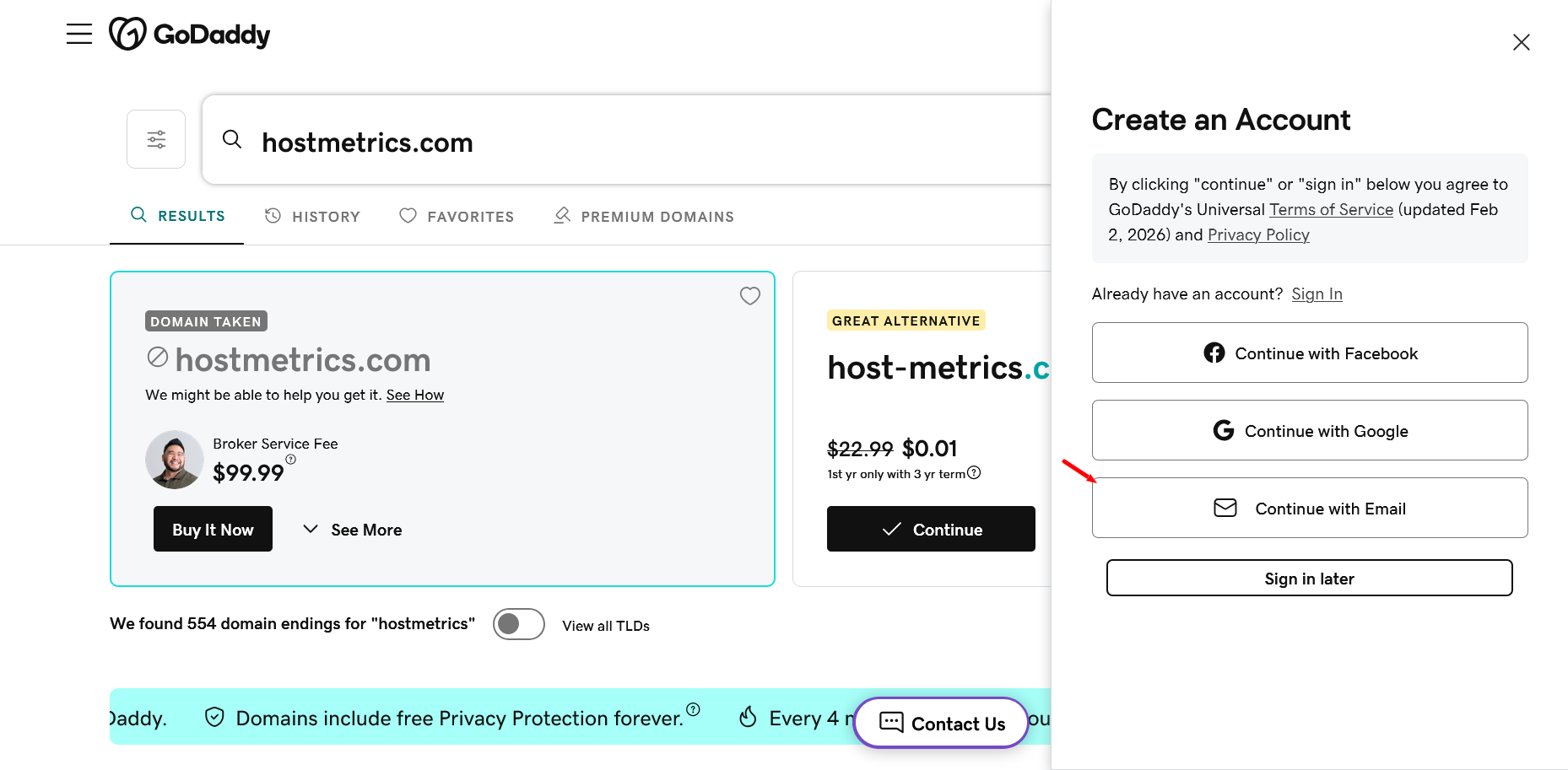Click the $0.01 sale price
This screenshot has height=770, width=1568.
coord(930,448)
